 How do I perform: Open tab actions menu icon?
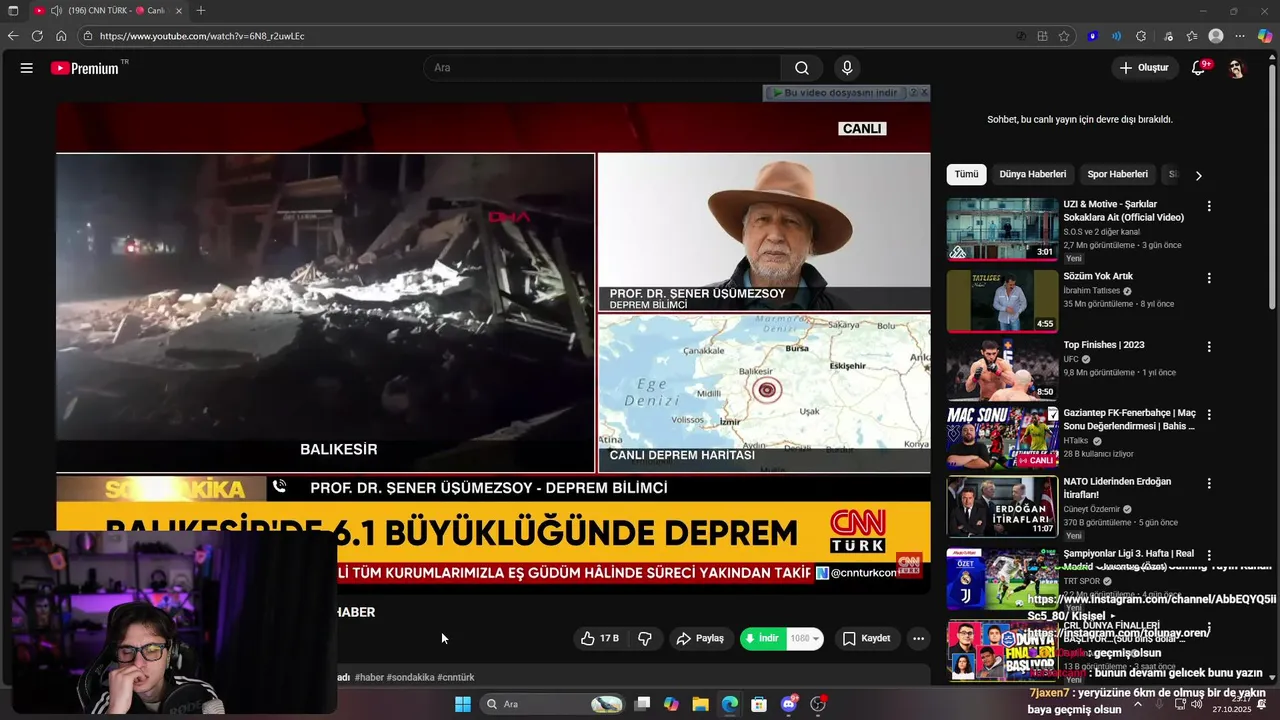coord(13,11)
